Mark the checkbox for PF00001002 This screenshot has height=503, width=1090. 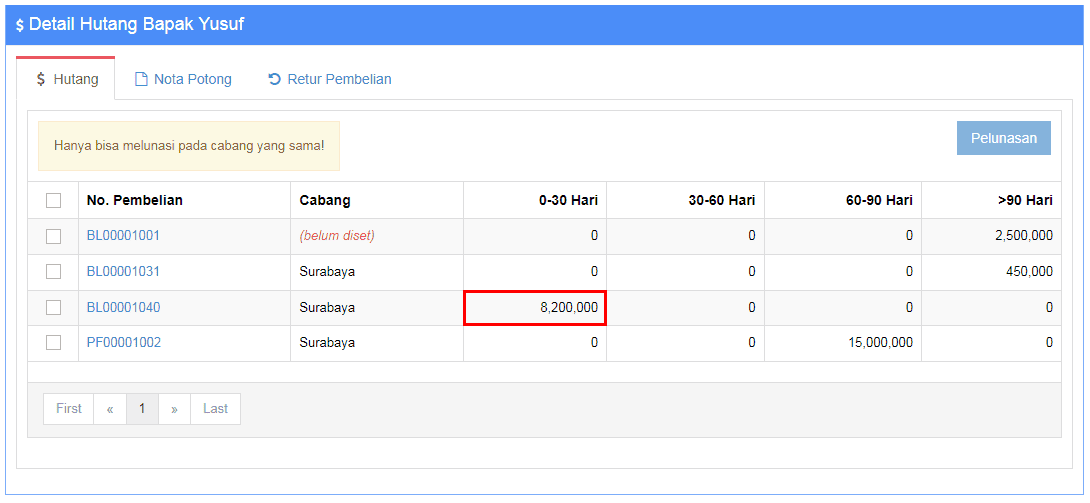tap(53, 343)
